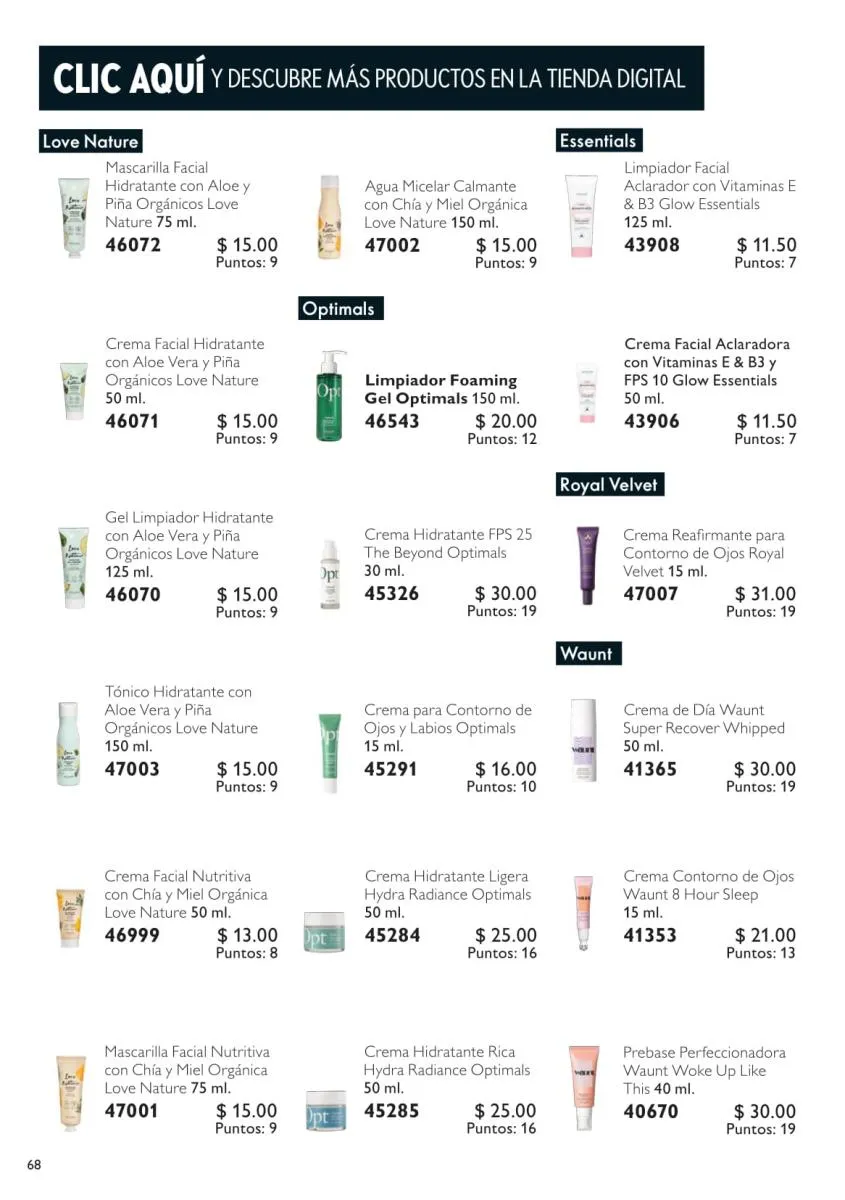This screenshot has width=845, height=1200.
Task: Click the CLIC AQUÍ tienda digital banner
Action: (x=371, y=78)
